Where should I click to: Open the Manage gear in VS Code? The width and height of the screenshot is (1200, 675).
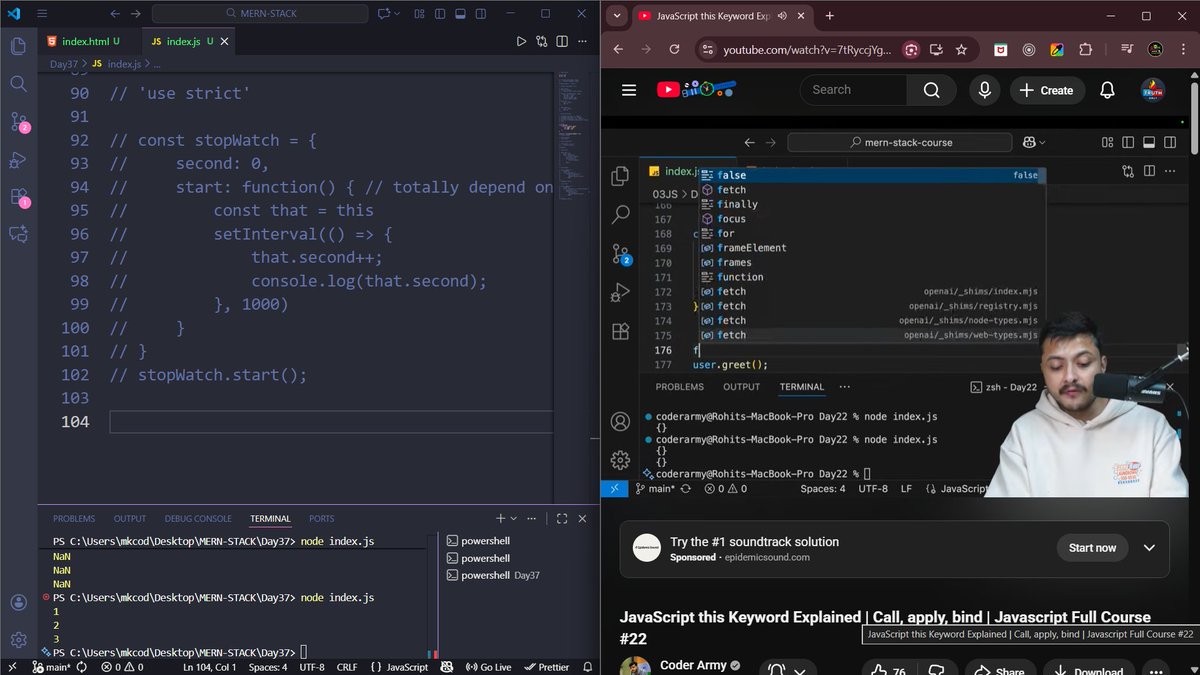[x=18, y=639]
